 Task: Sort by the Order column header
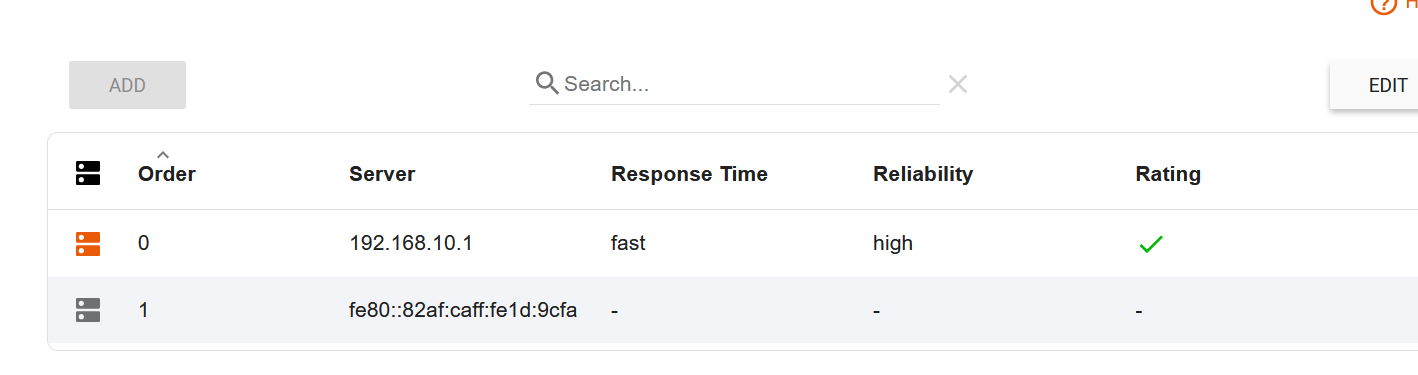point(167,174)
